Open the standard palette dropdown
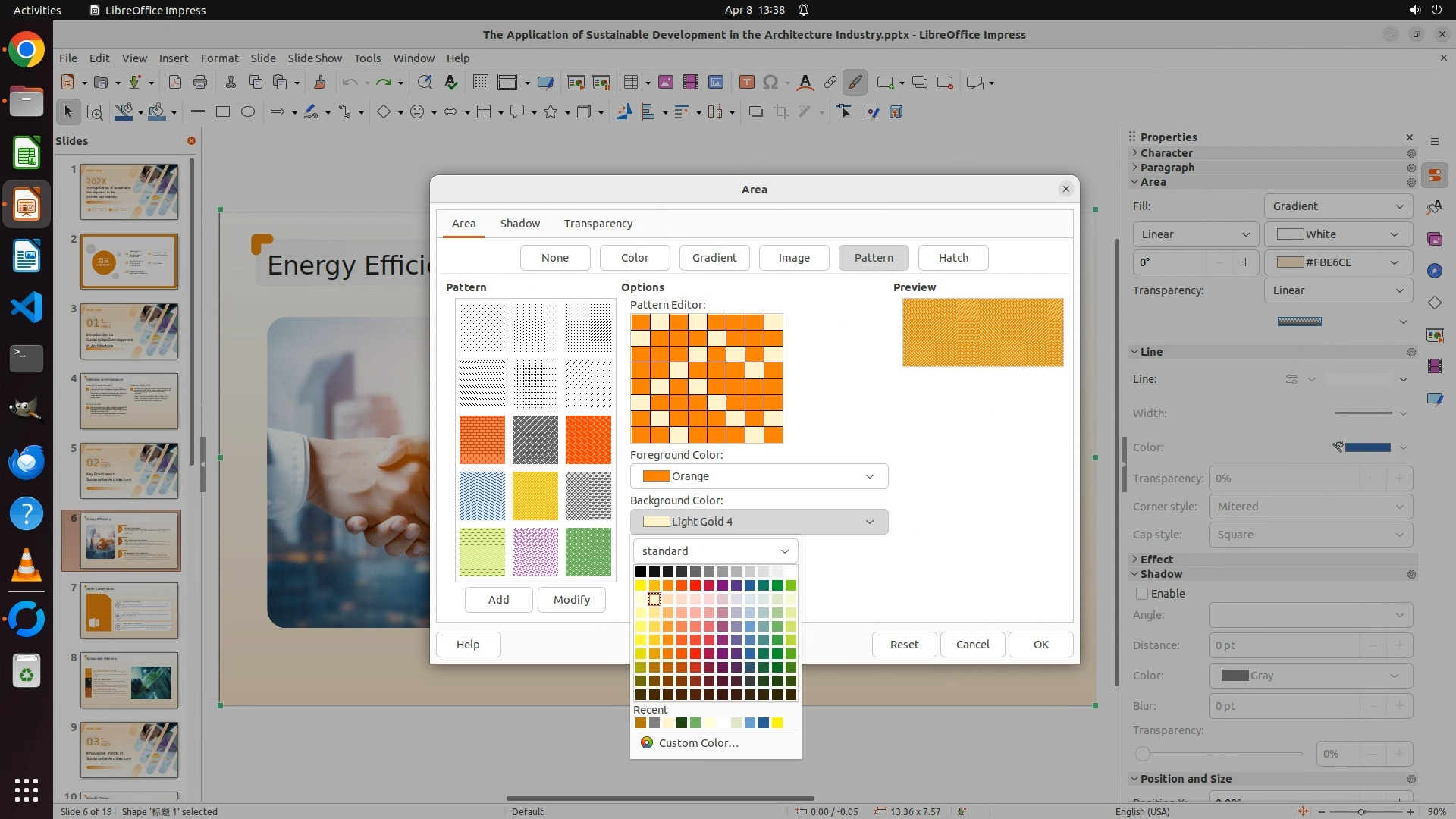The height and width of the screenshot is (819, 1456). tap(715, 551)
